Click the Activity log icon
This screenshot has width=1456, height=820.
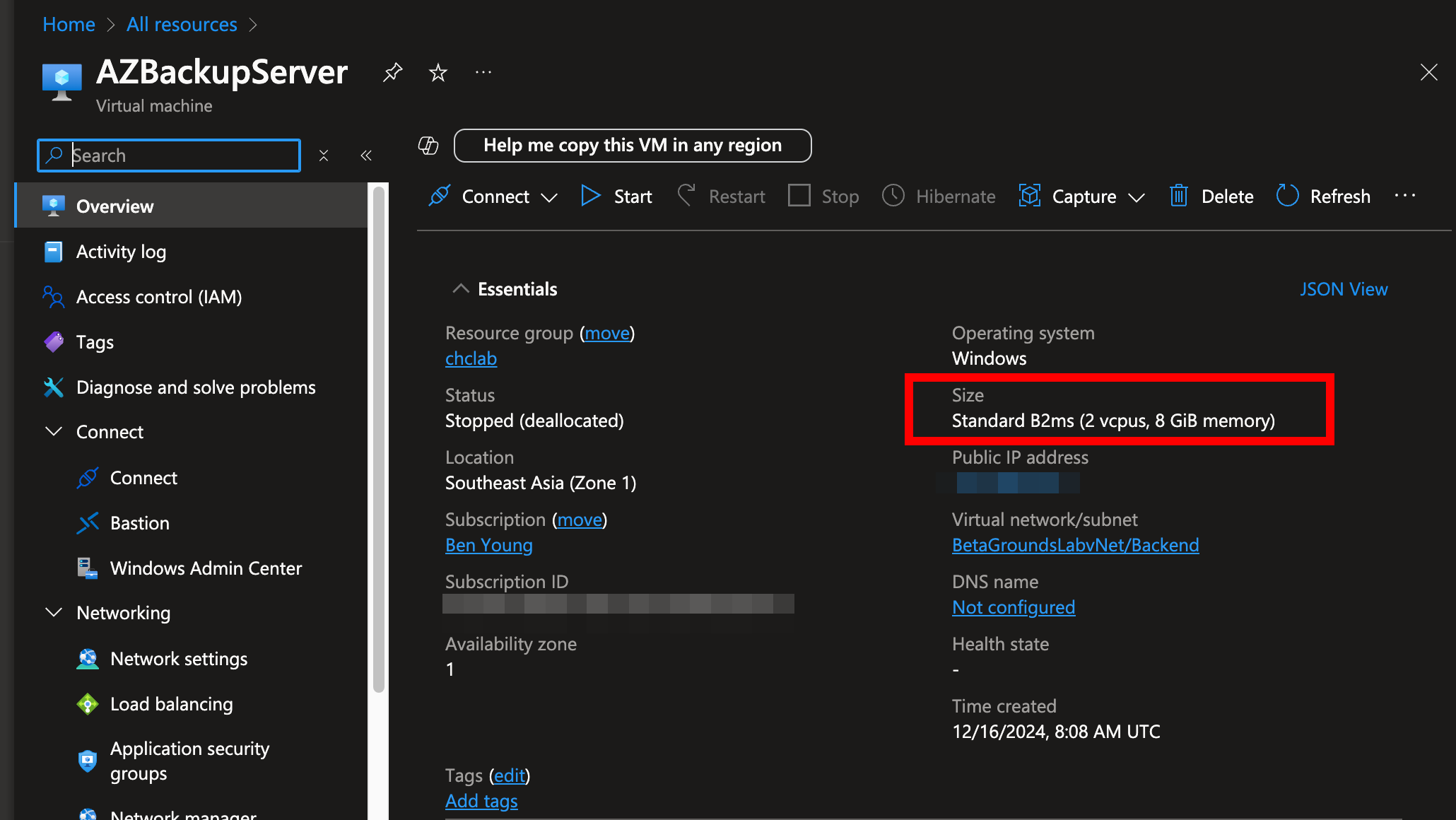(53, 252)
